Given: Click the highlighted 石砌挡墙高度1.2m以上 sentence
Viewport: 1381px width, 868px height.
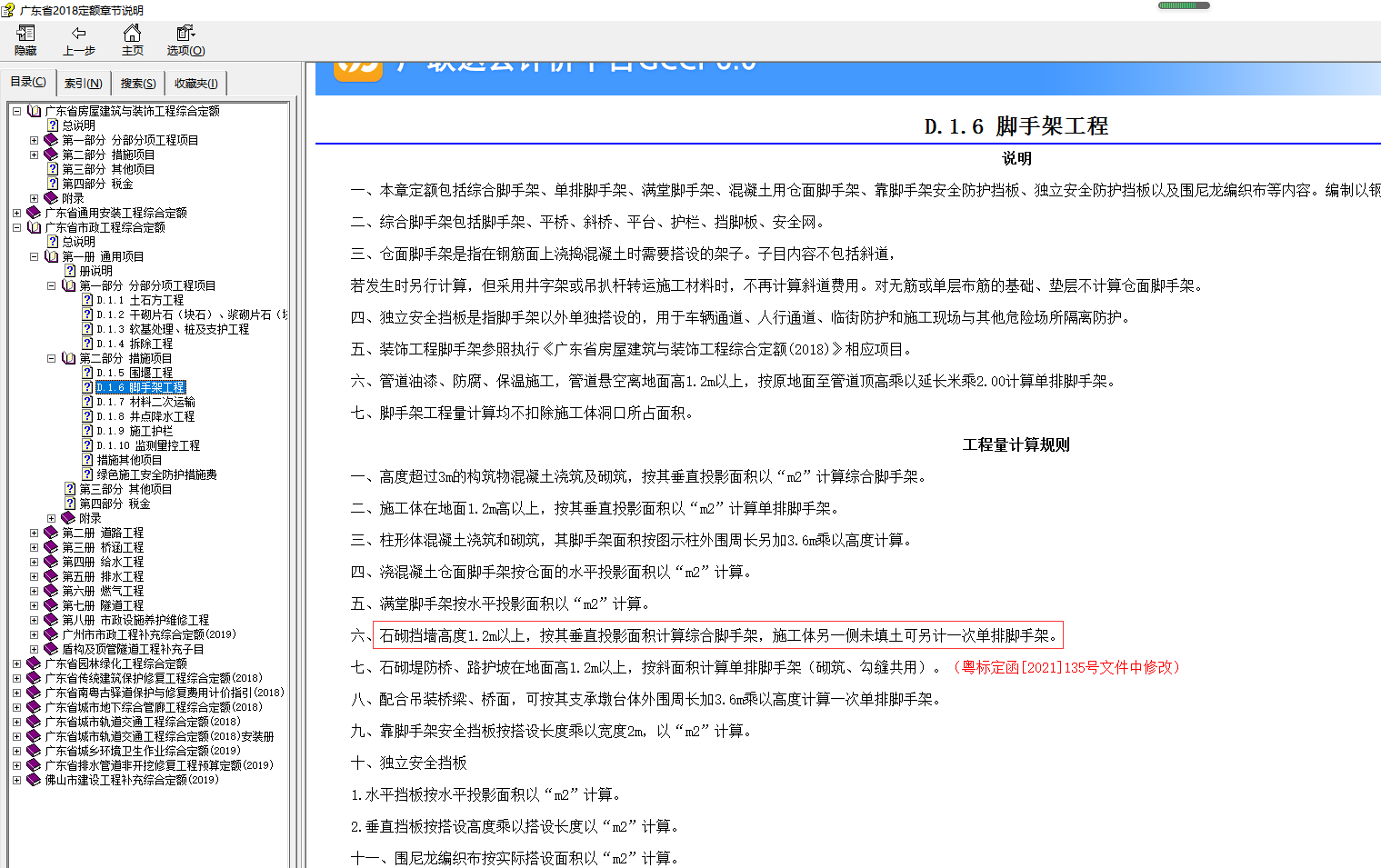Looking at the screenshot, I should point(718,635).
